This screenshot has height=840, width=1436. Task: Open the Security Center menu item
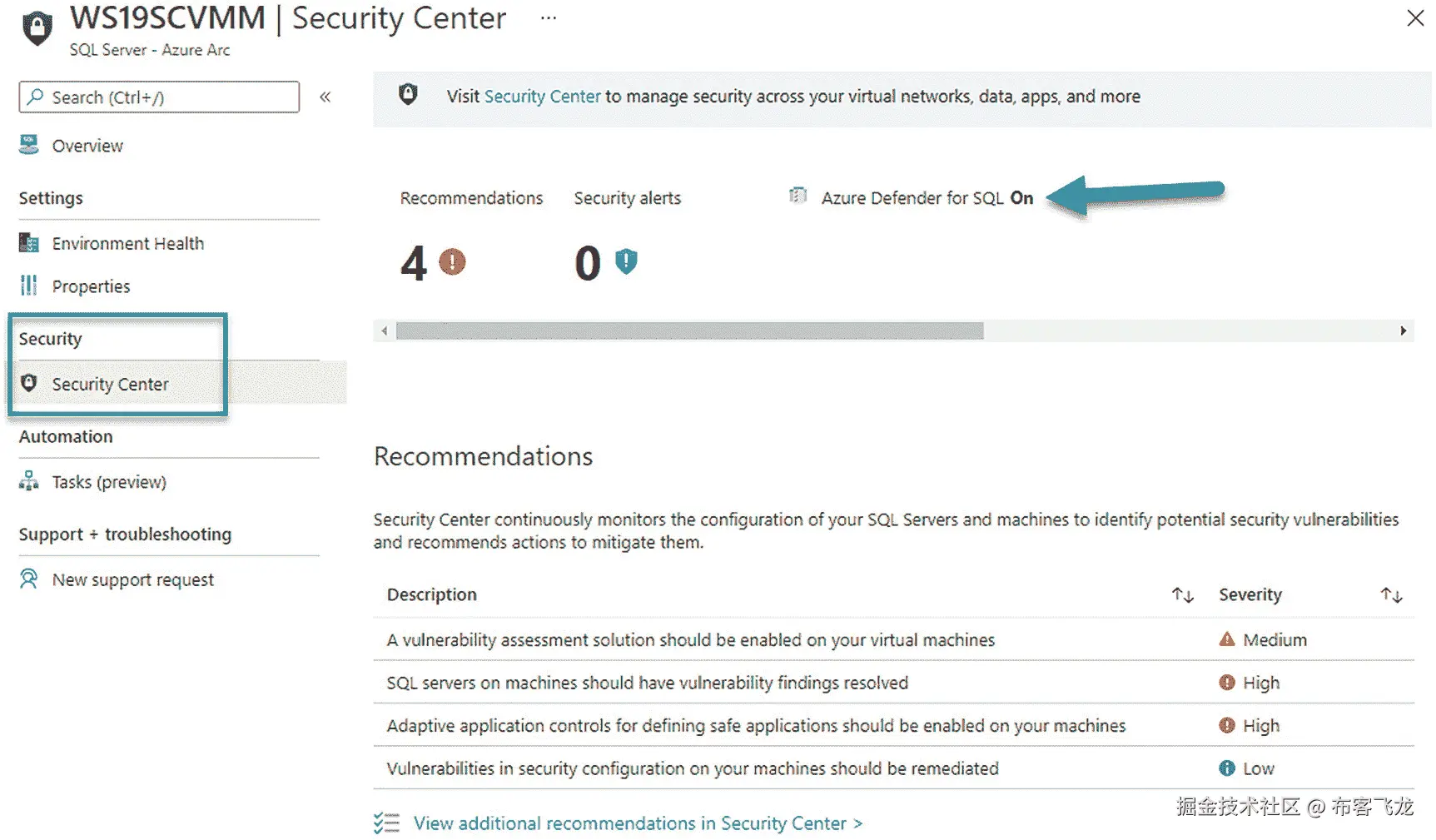tap(110, 384)
